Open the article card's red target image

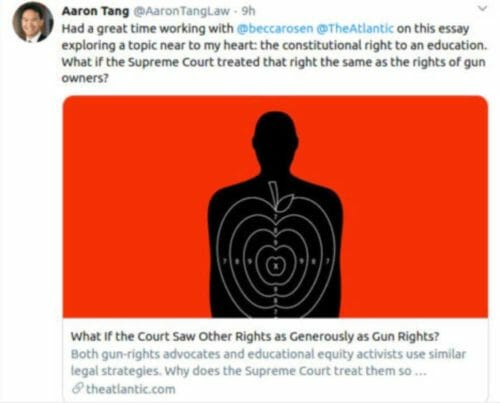click(x=275, y=206)
